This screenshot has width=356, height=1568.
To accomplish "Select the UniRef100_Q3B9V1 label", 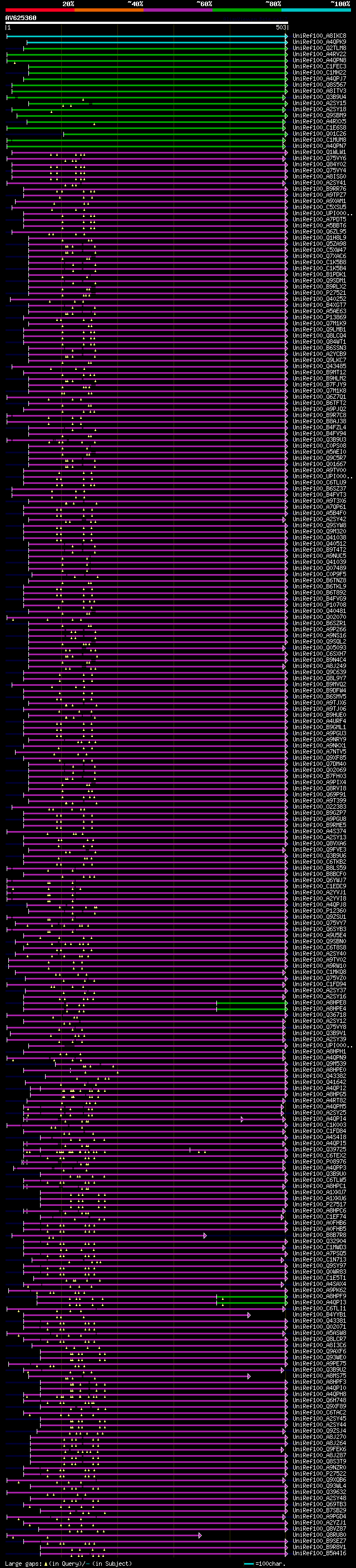I will click(x=319, y=1033).
